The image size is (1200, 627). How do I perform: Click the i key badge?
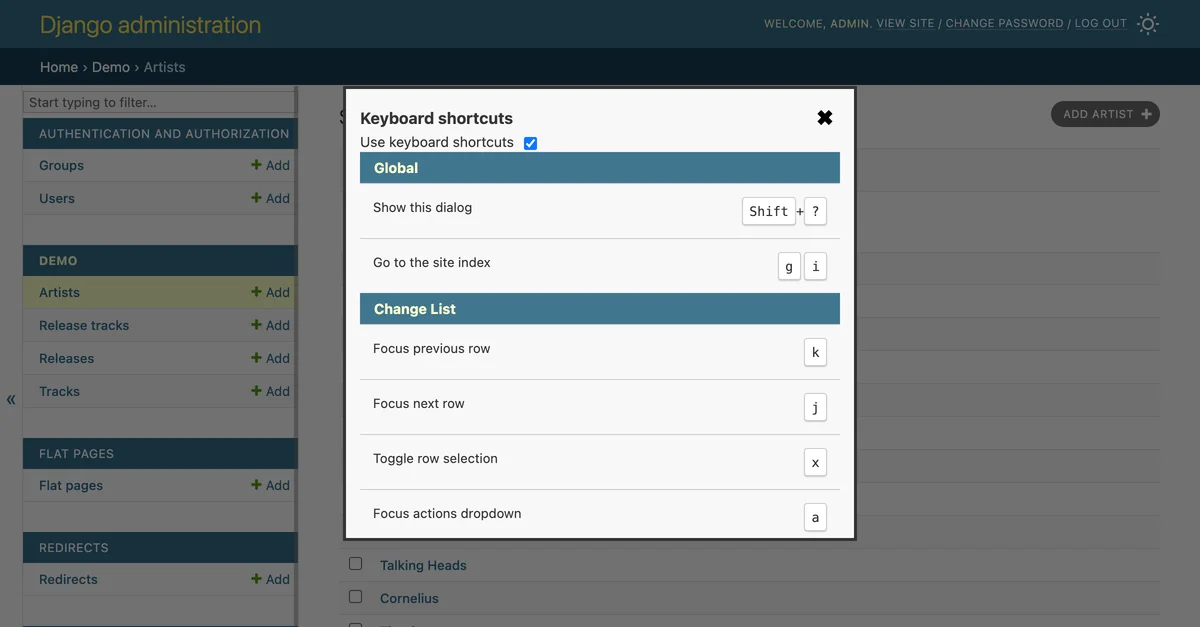[x=815, y=266]
